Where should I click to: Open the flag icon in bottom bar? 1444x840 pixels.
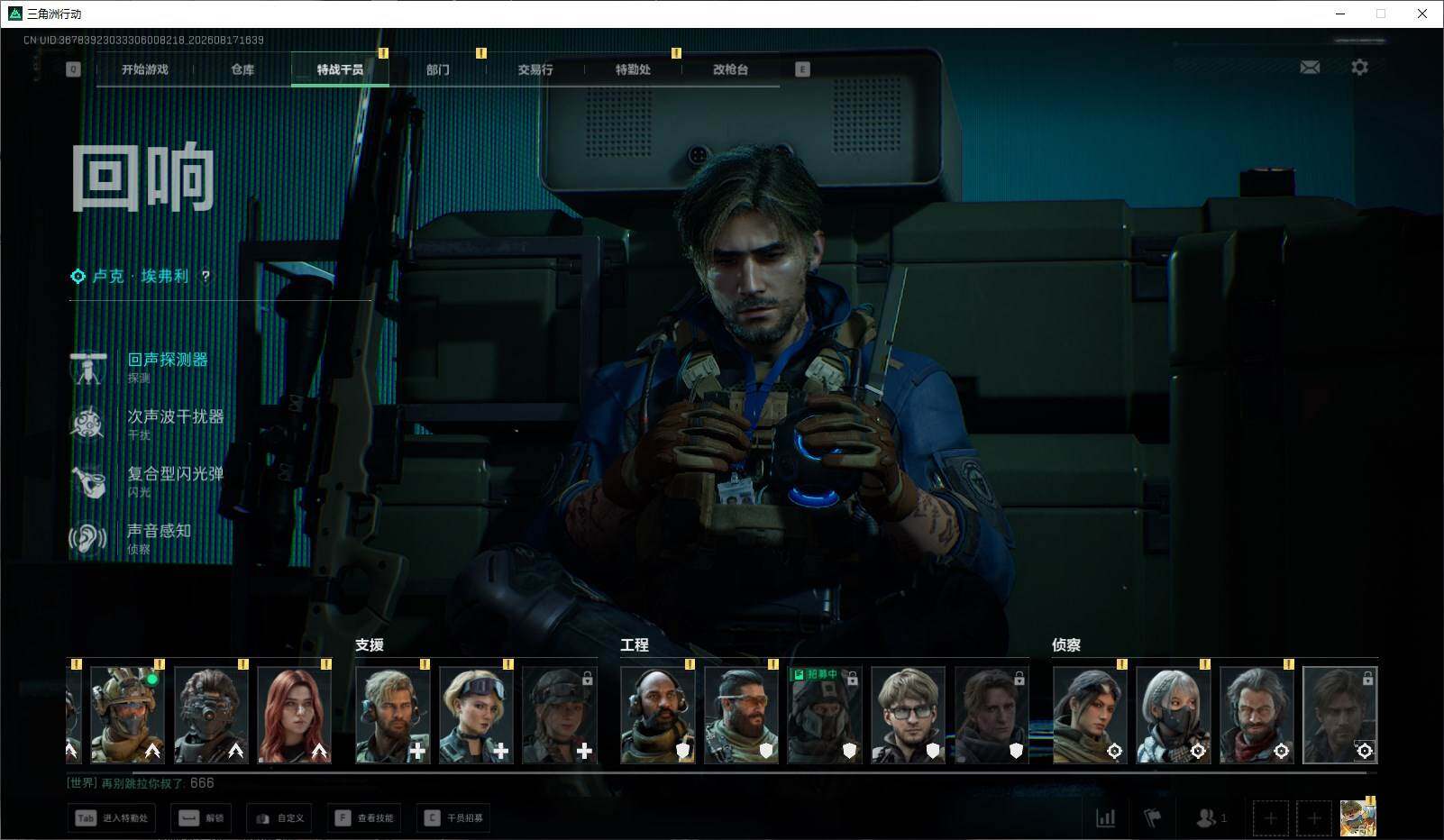1152,817
